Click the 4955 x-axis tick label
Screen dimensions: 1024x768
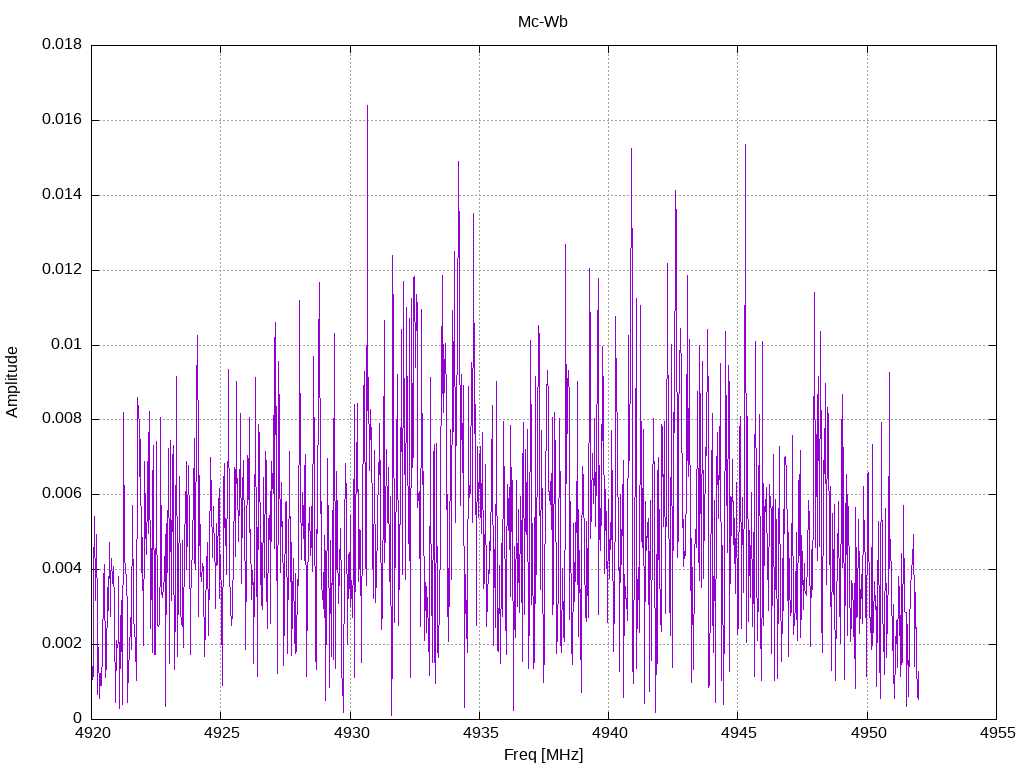click(997, 733)
